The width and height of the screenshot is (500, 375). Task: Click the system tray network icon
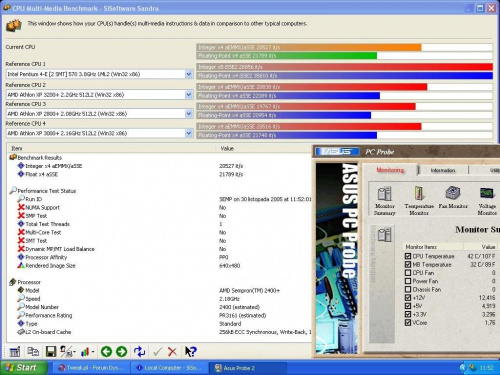(x=472, y=368)
